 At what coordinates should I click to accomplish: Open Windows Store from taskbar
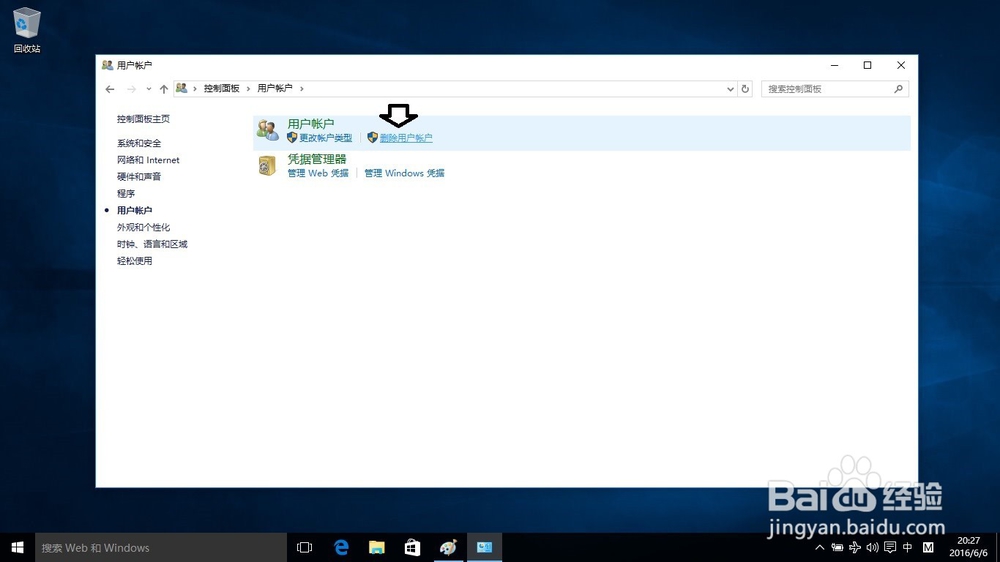click(413, 547)
